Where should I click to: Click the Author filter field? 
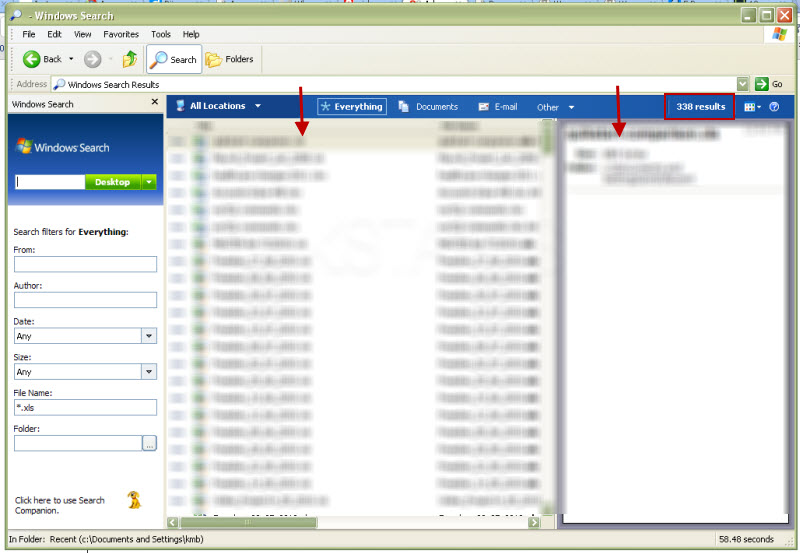(85, 300)
